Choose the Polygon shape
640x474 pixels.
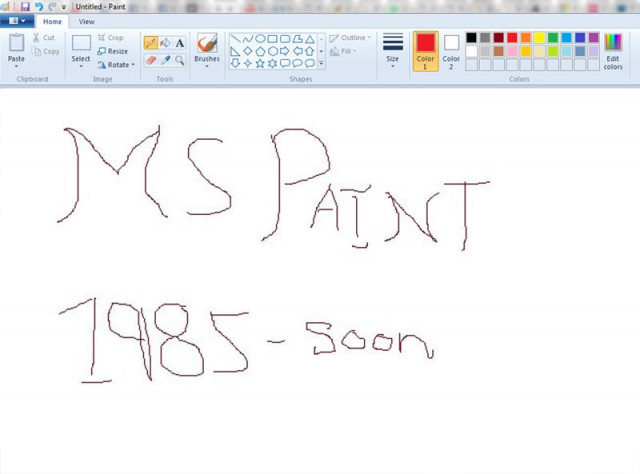298,39
